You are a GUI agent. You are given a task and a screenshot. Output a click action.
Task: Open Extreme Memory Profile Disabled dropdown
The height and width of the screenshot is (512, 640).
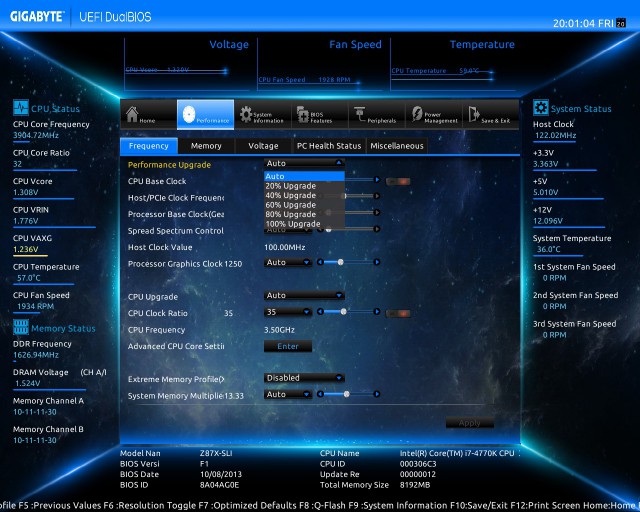(x=304, y=378)
